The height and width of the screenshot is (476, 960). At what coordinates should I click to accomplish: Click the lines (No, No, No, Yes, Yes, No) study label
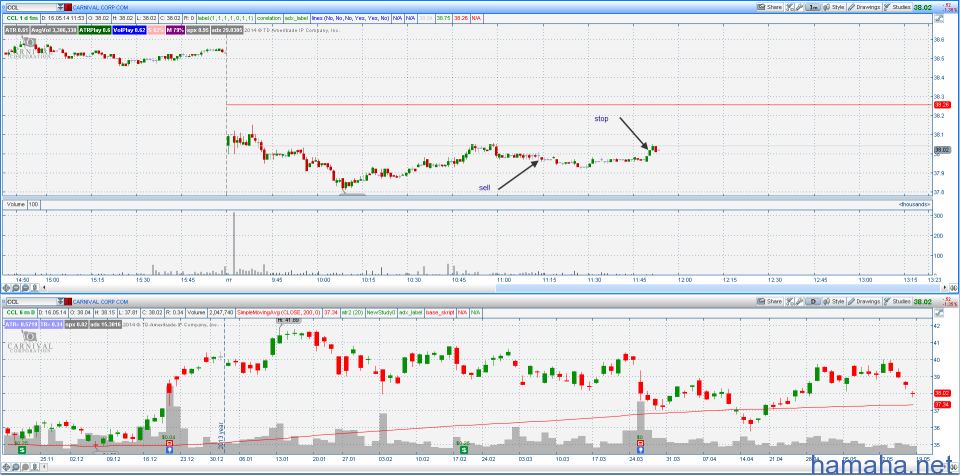pos(350,18)
